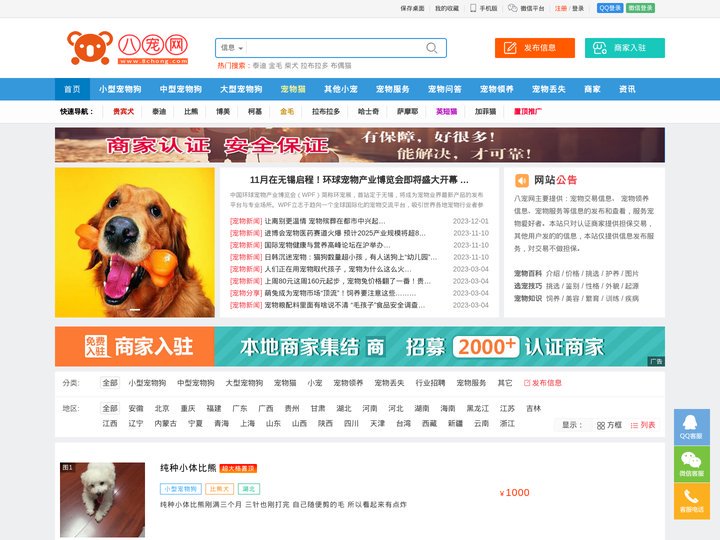
Task: Click the 小型宠物狗 listing tag
Action: click(x=180, y=489)
